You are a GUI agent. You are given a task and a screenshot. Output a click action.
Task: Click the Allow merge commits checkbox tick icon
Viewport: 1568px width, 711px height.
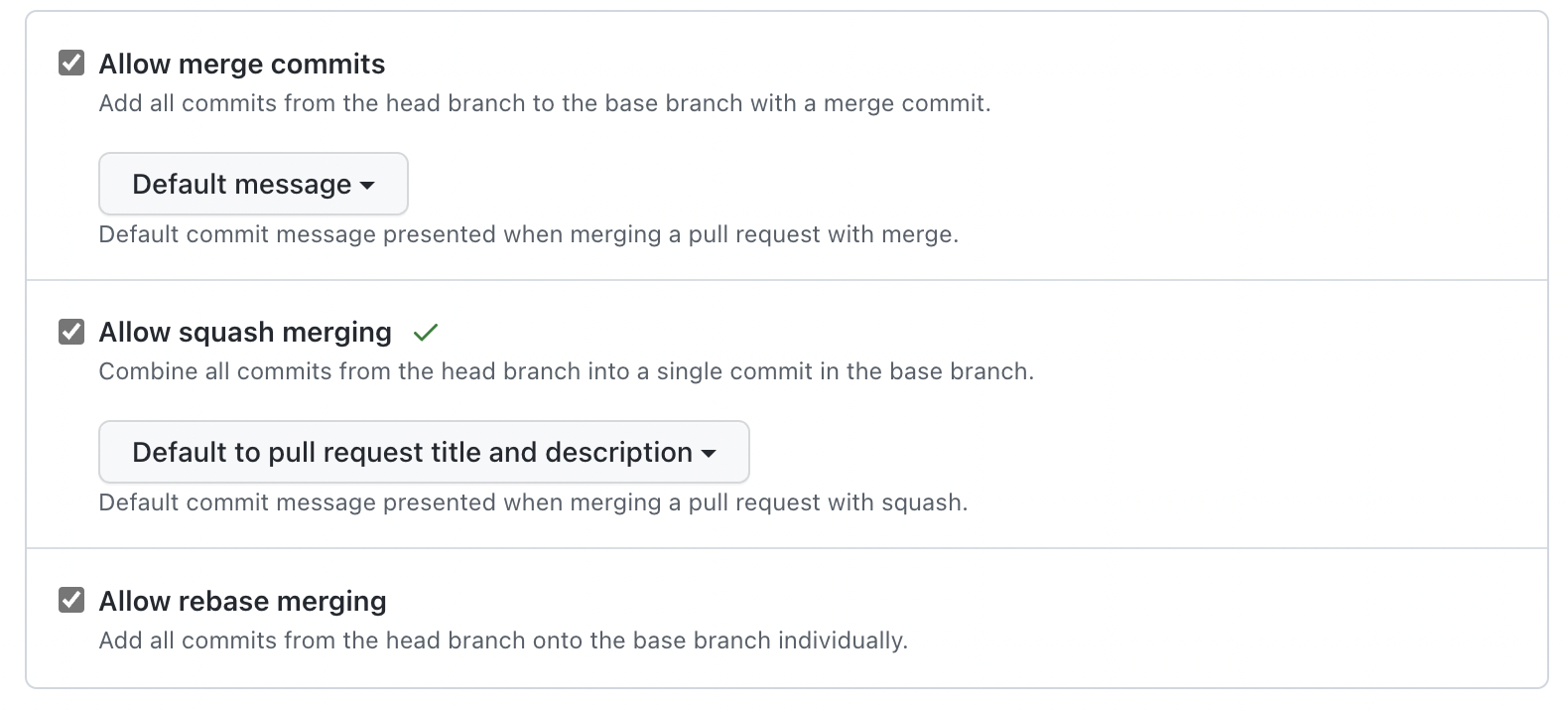click(x=69, y=63)
